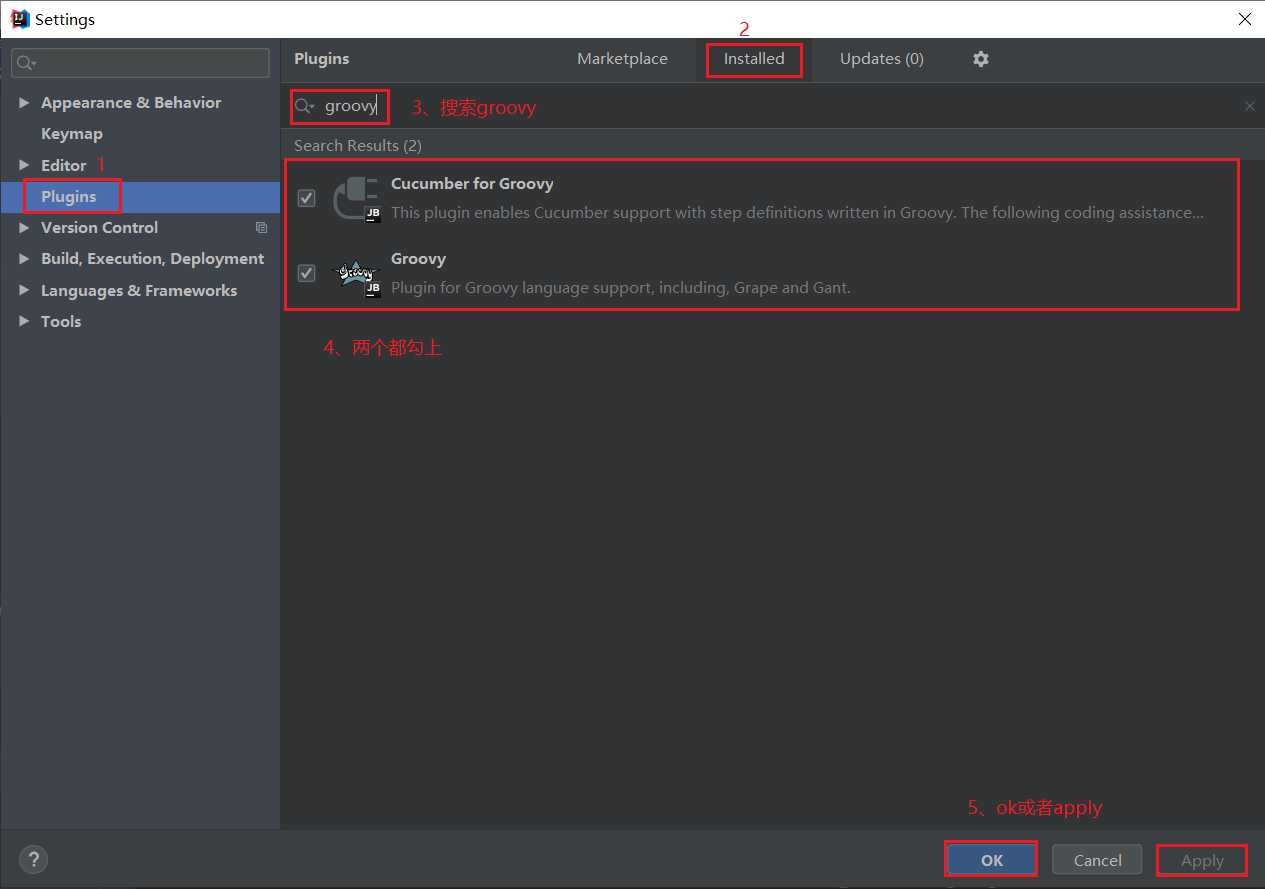Click the Cancel button
1265x889 pixels.
point(1097,860)
